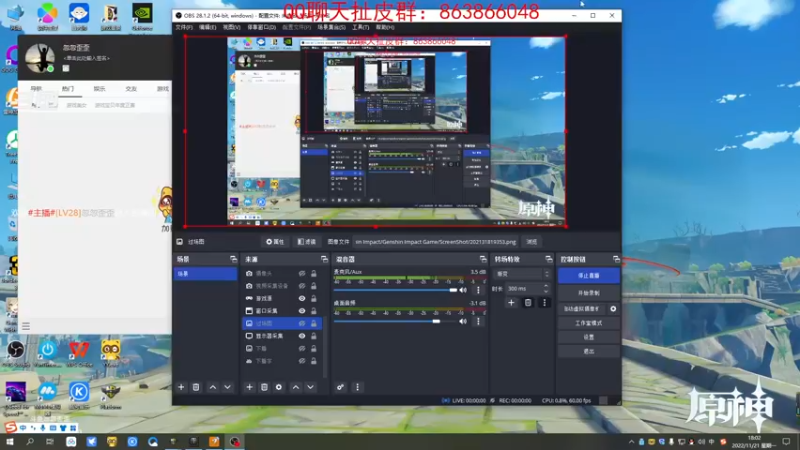Delete selected source with trash icon

[x=264, y=387]
